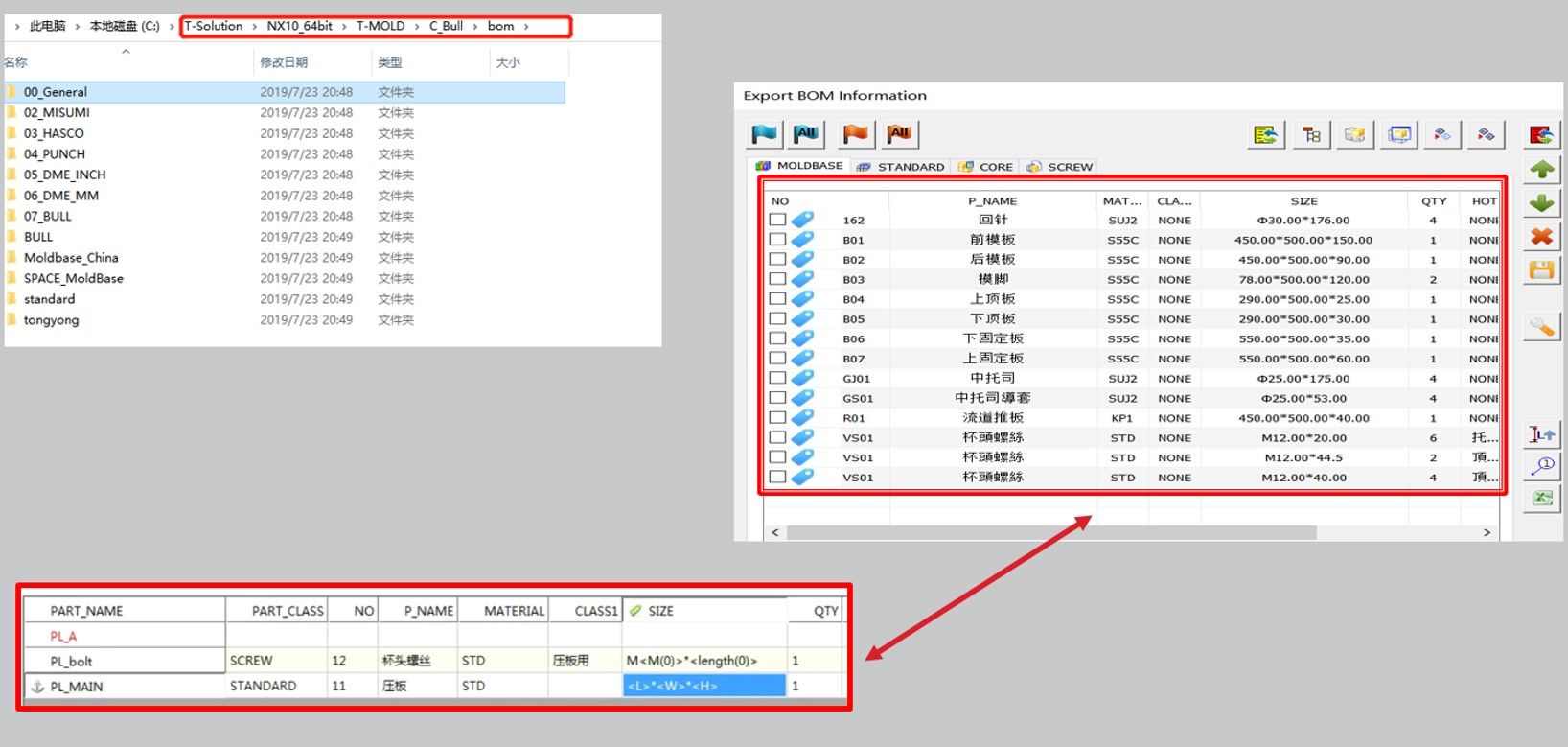
Task: Click the tree structure icon in toolbar
Action: 1312,135
